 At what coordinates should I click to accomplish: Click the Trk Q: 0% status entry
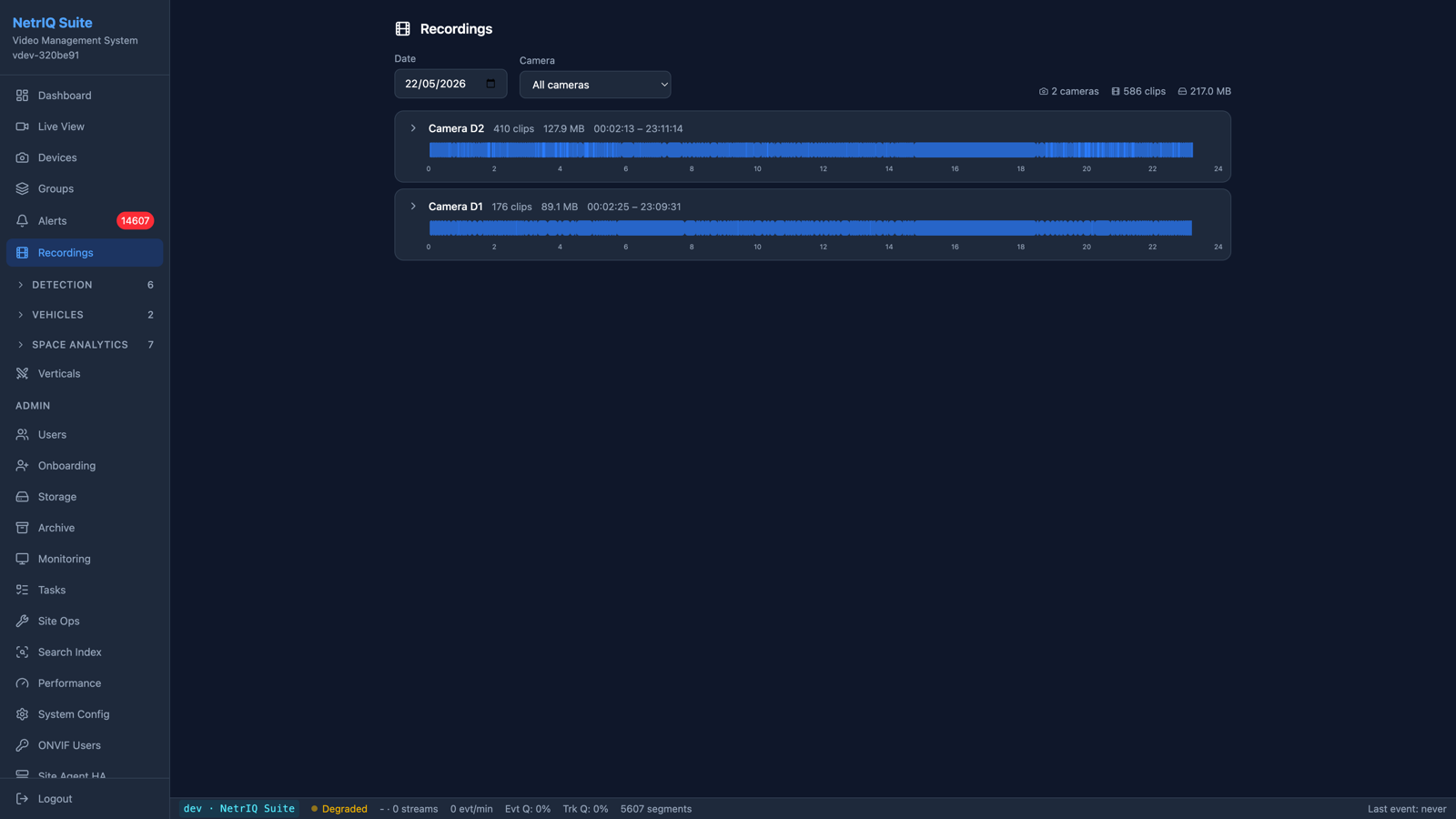tap(585, 809)
